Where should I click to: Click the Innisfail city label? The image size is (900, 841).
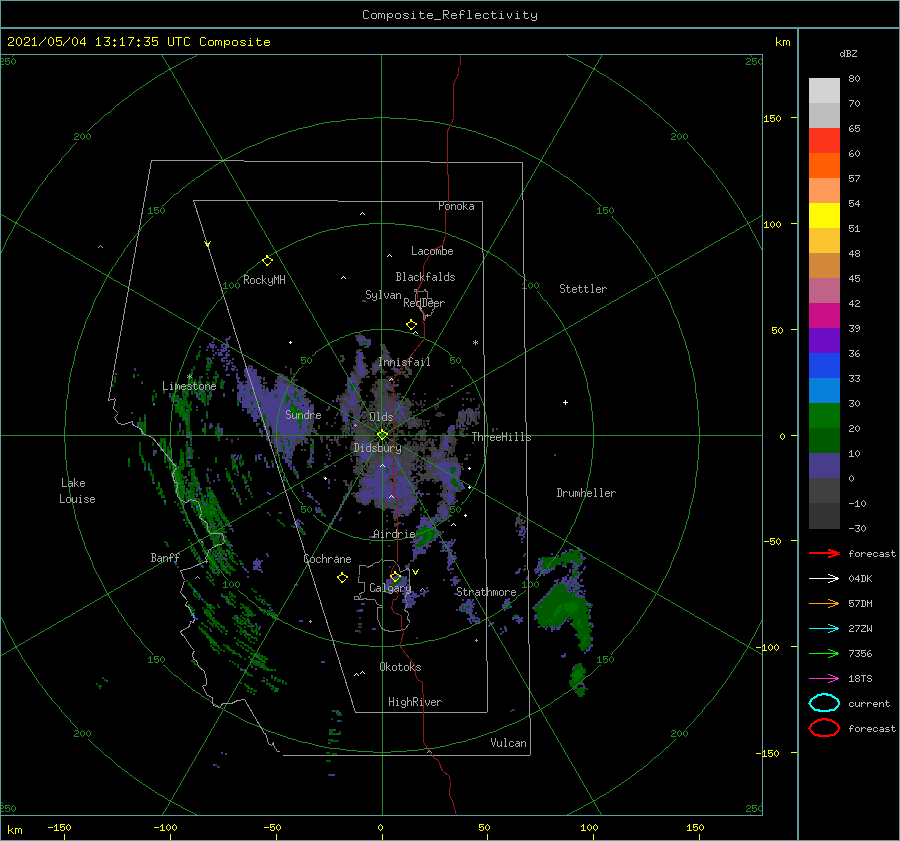pos(404,362)
